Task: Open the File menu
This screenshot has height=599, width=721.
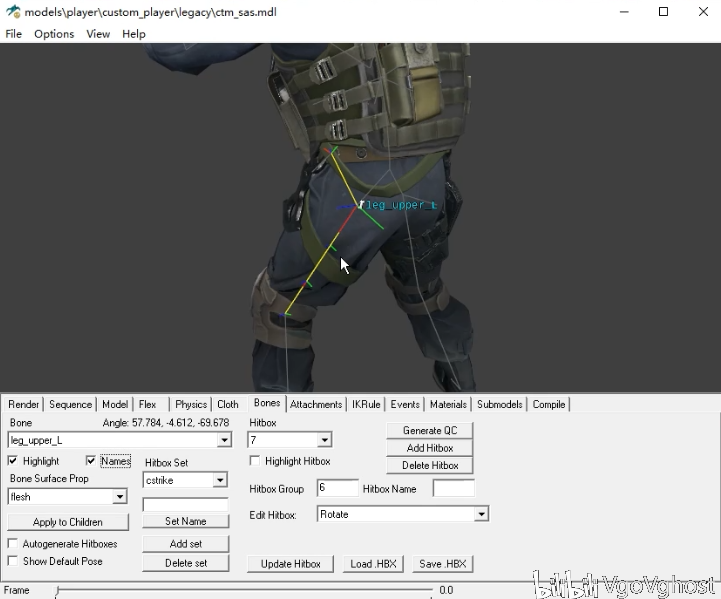Action: (13, 34)
